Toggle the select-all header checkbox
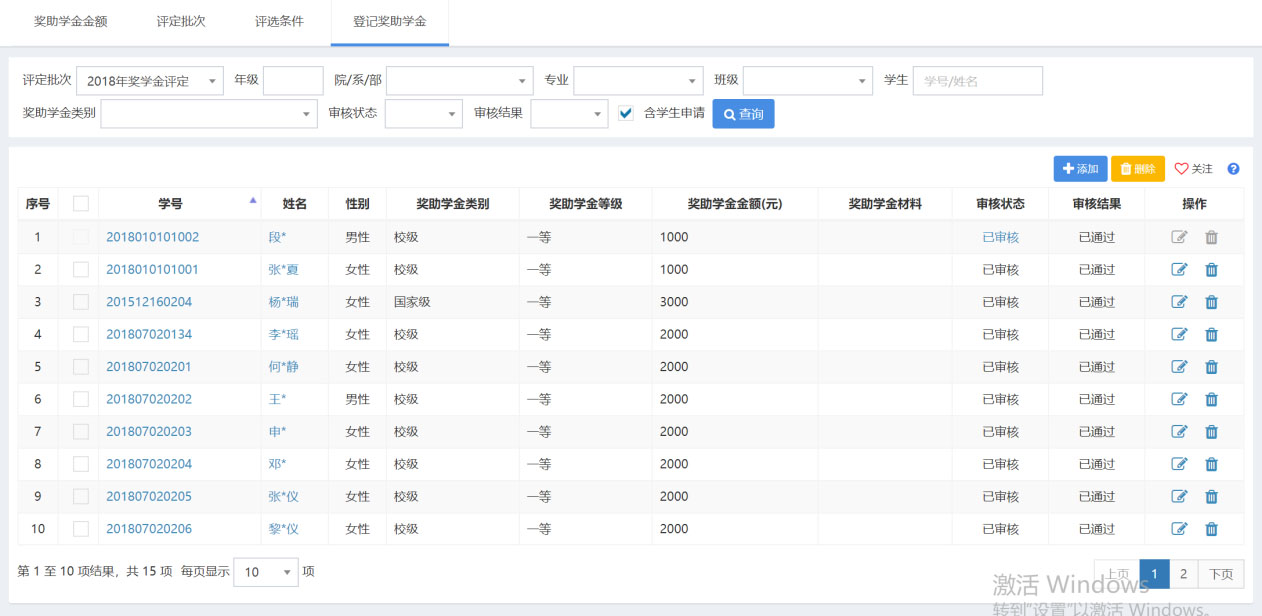Screen dimensions: 1262x616 [x=81, y=204]
